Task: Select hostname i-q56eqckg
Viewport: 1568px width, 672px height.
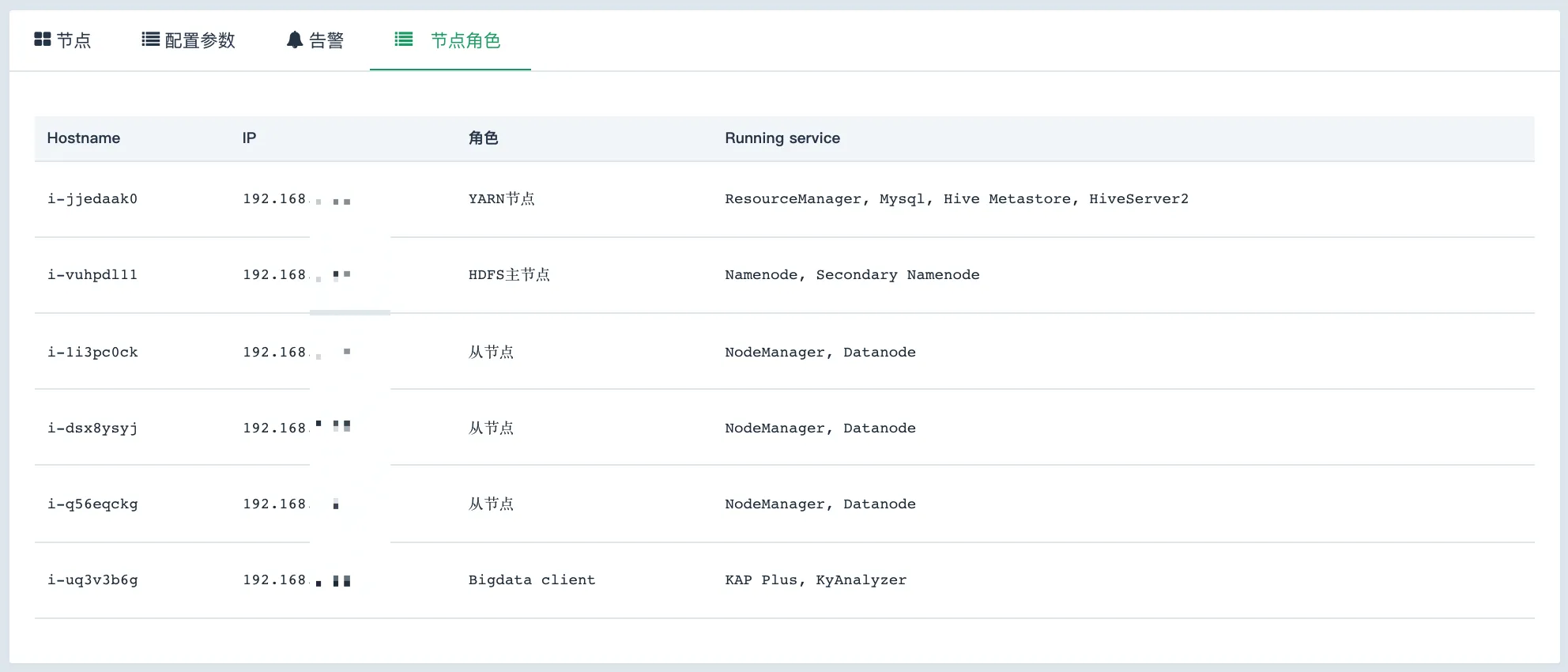Action: coord(92,504)
